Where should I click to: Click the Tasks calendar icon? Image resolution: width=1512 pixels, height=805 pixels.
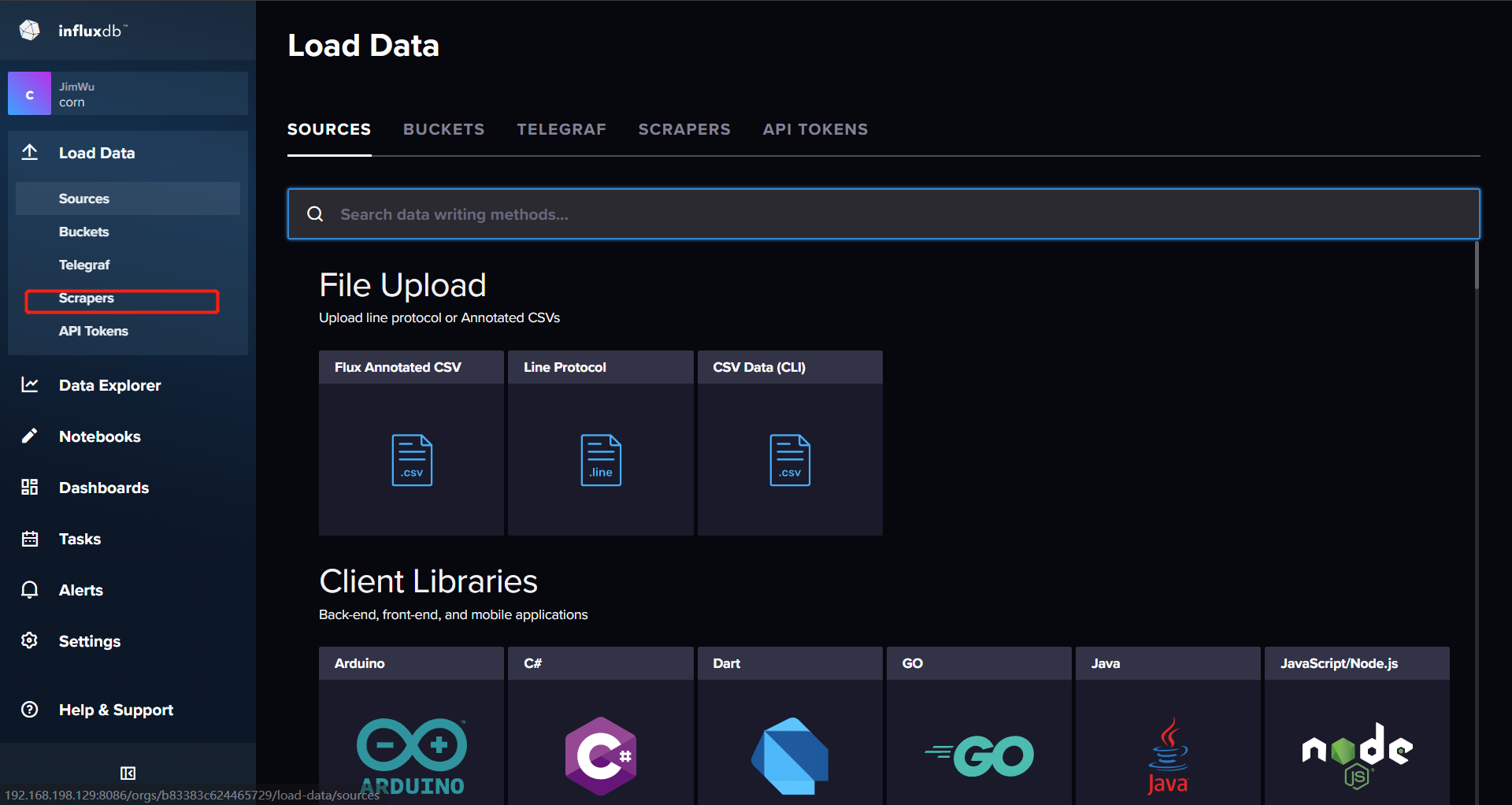(30, 539)
